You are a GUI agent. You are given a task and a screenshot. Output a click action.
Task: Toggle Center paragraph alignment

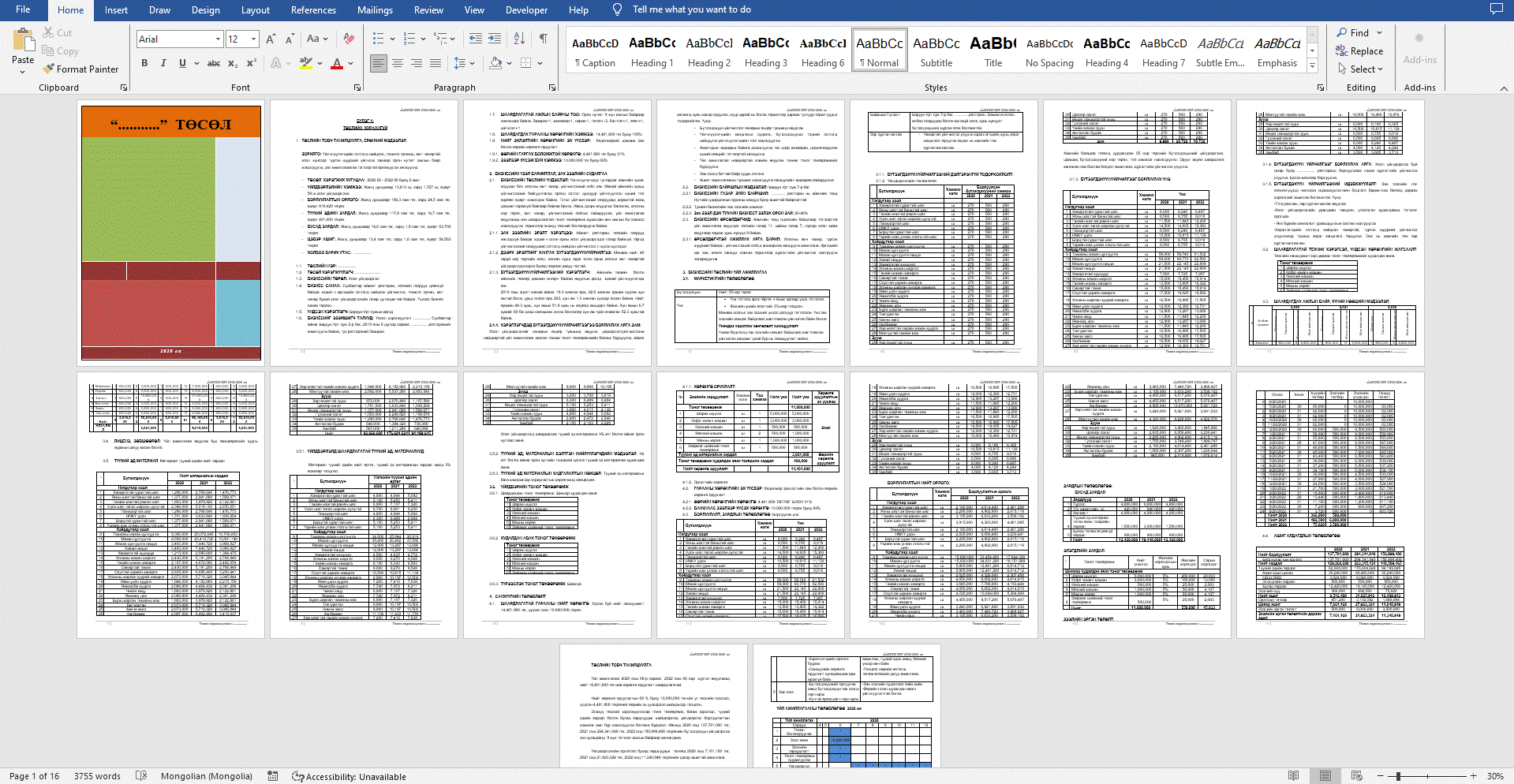point(398,63)
